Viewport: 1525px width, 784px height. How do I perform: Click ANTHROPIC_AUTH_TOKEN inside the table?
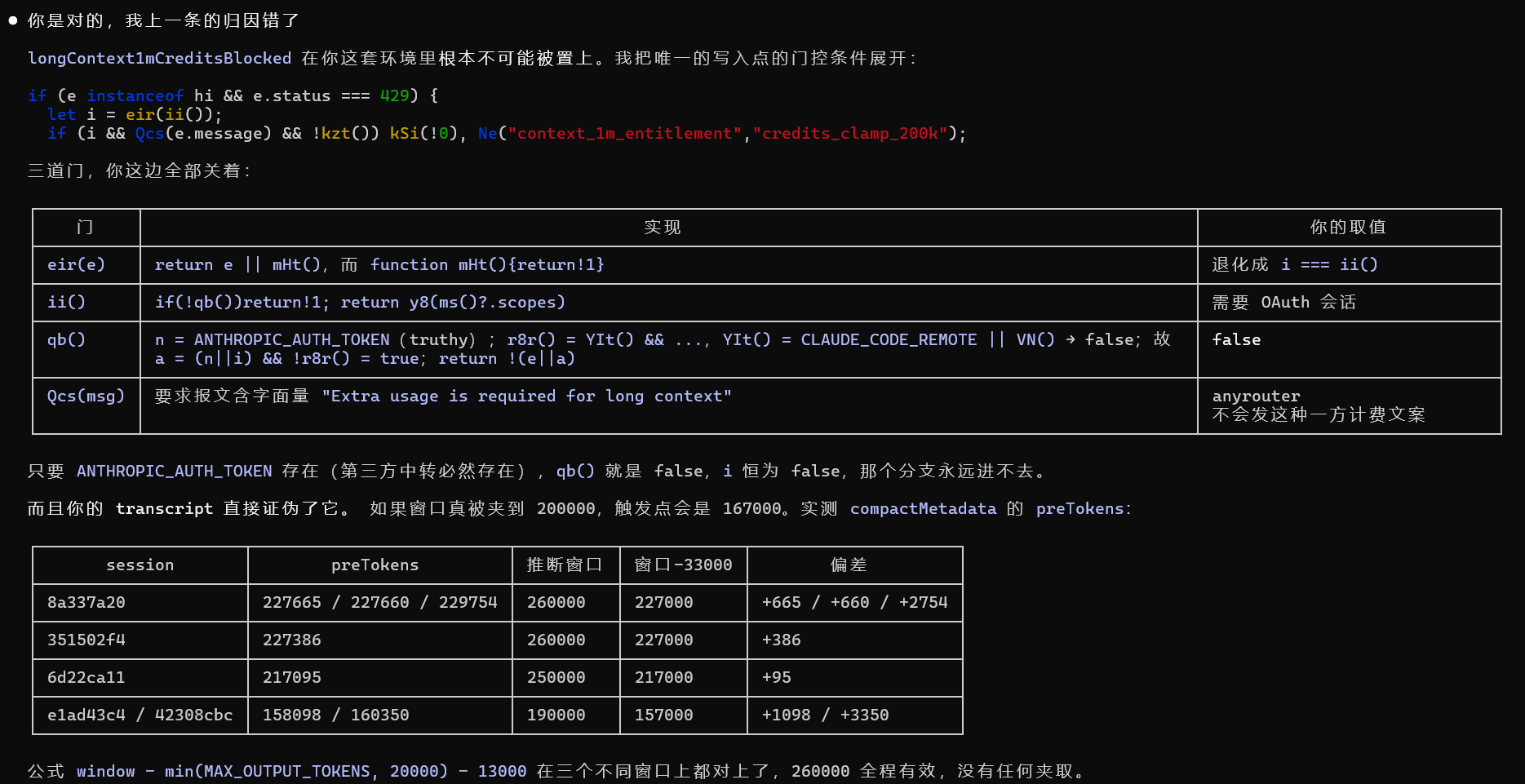tap(291, 339)
